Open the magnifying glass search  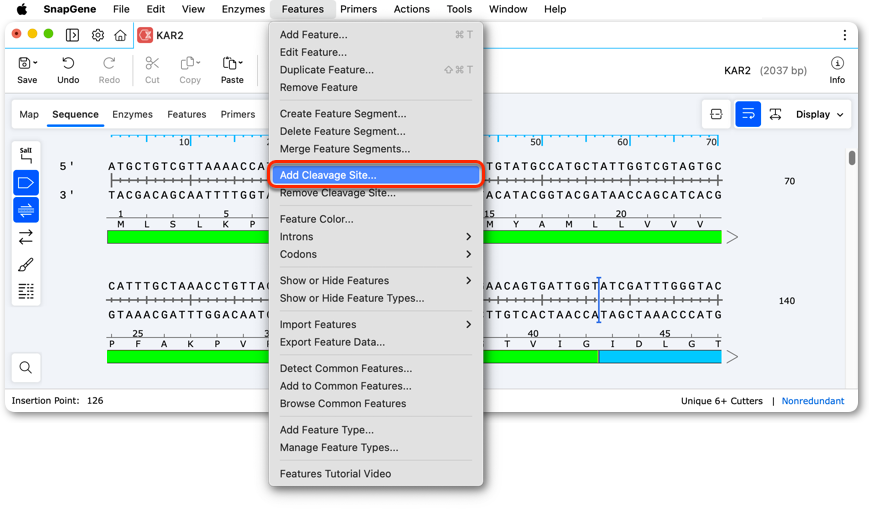[25, 368]
